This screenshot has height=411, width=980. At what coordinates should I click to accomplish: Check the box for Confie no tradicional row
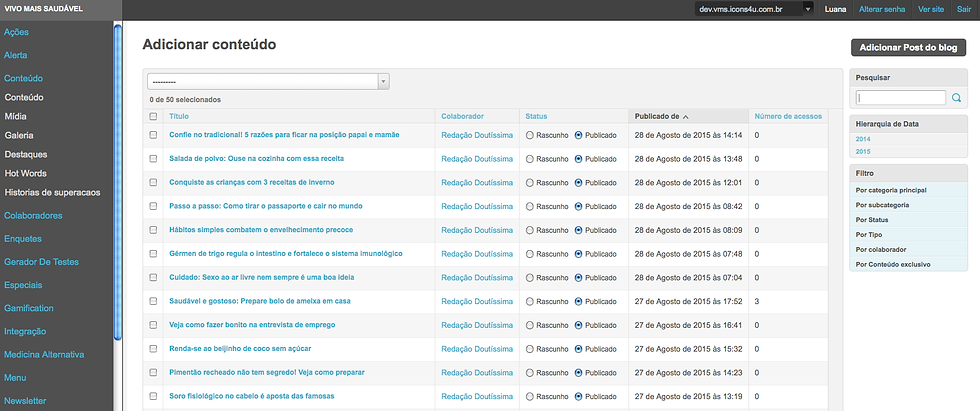pyautogui.click(x=153, y=135)
